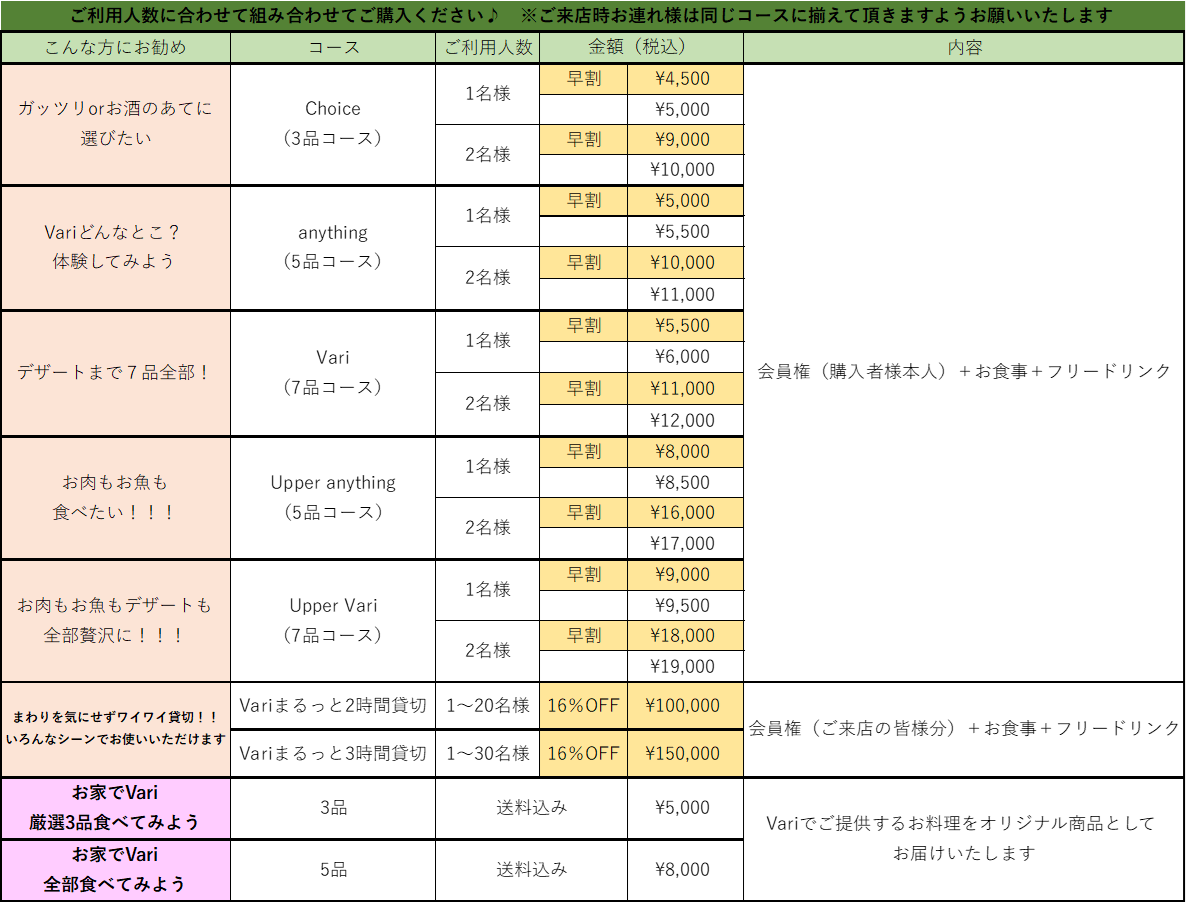
Task: Click the Choice (3品コース) course cell
Action: [x=333, y=124]
